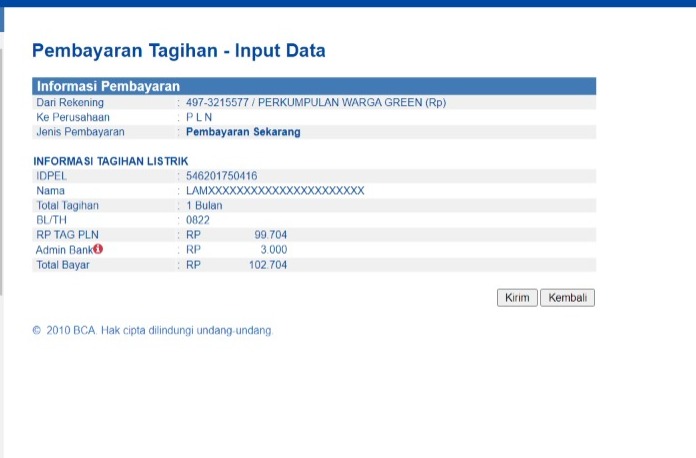Viewport: 696px width, 458px height.
Task: Click the Total Bayar amount 102.704
Action: click(x=267, y=265)
